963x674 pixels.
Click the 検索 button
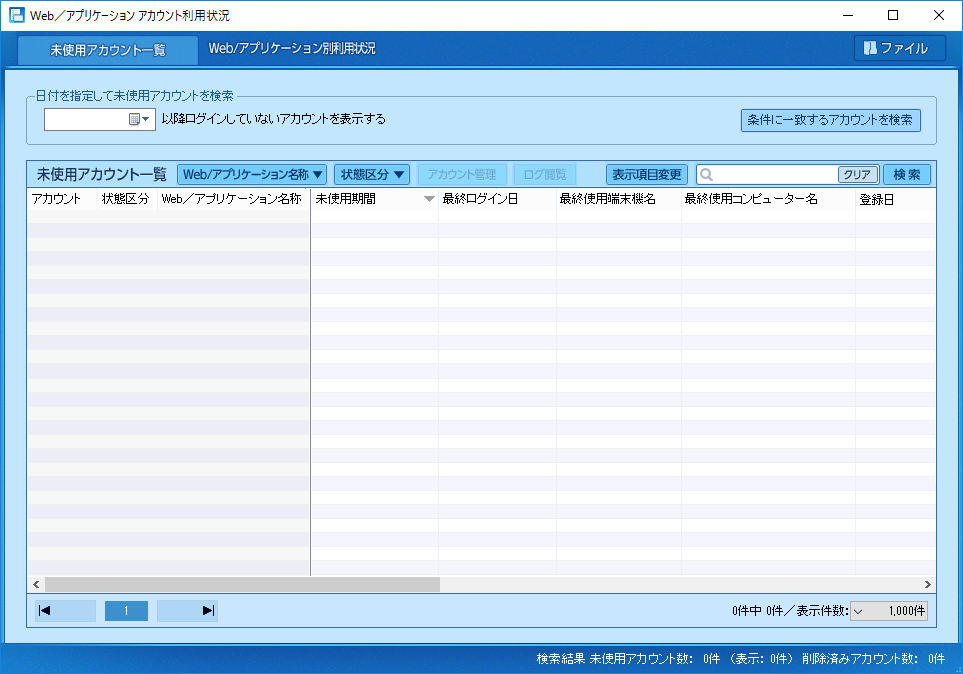click(906, 174)
